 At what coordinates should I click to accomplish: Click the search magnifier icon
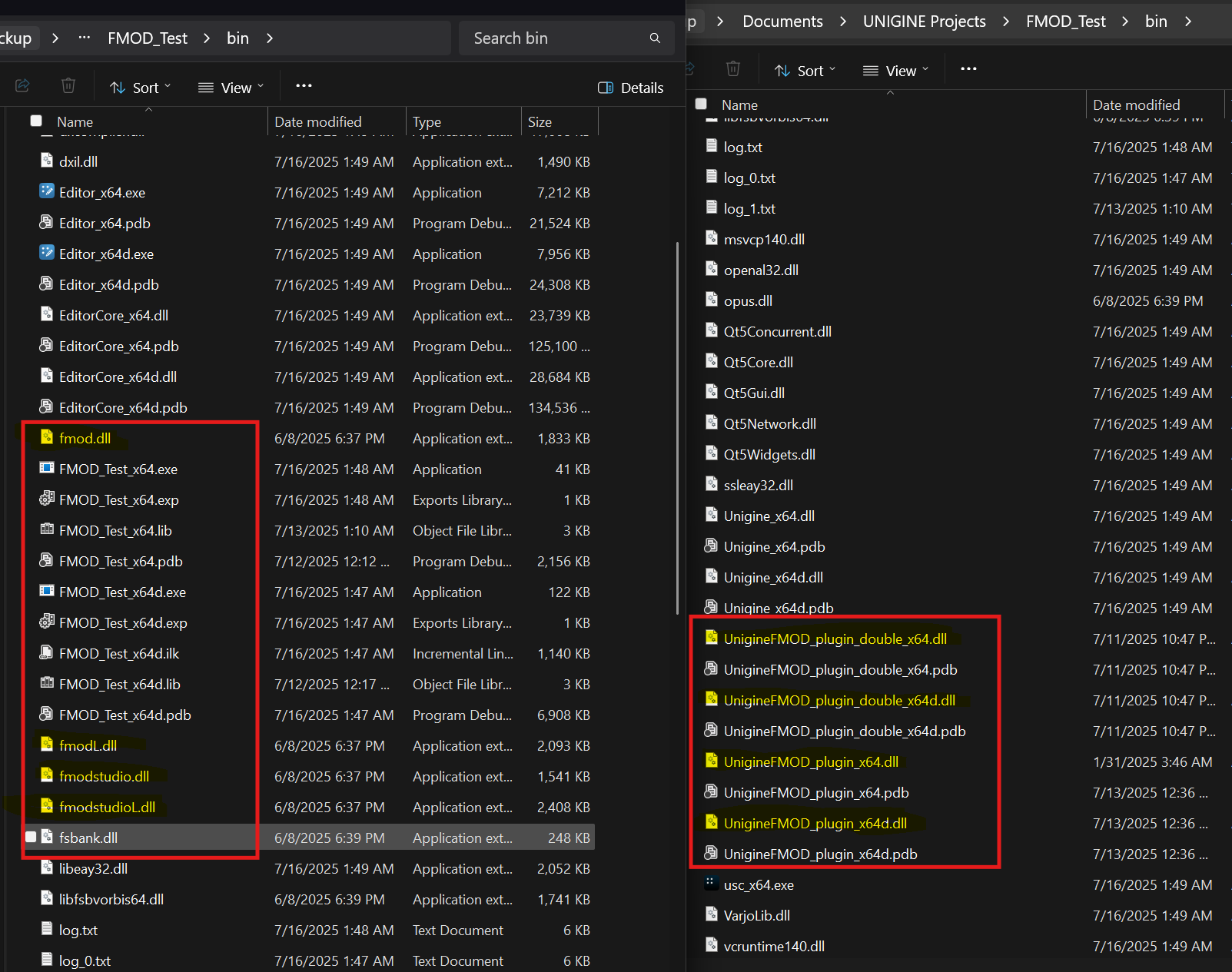tap(655, 38)
